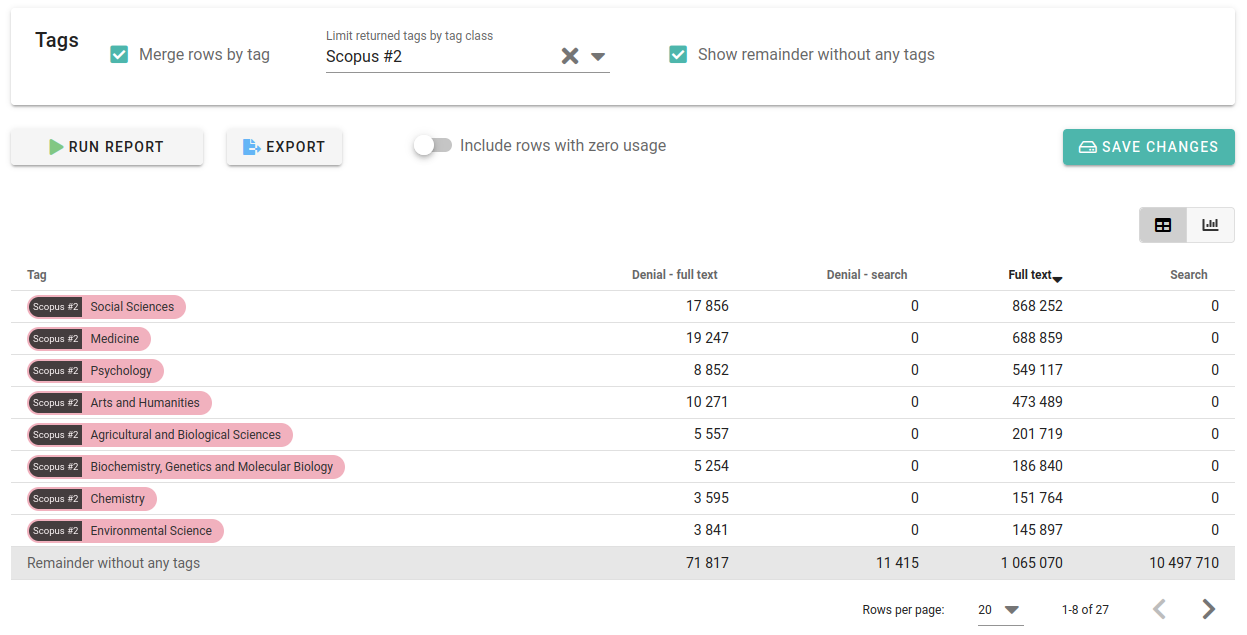Click Denial full text value 3 841
Viewport: 1247px width, 635px height.
[711, 530]
